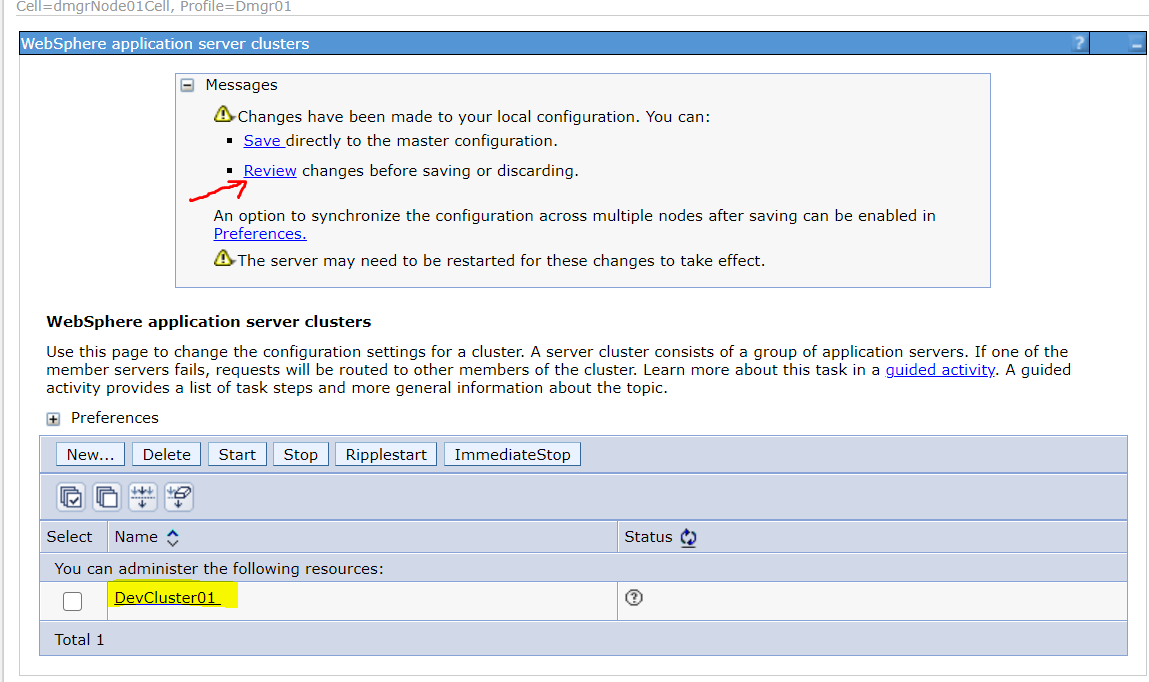Collapse the Messages section

pos(188,86)
